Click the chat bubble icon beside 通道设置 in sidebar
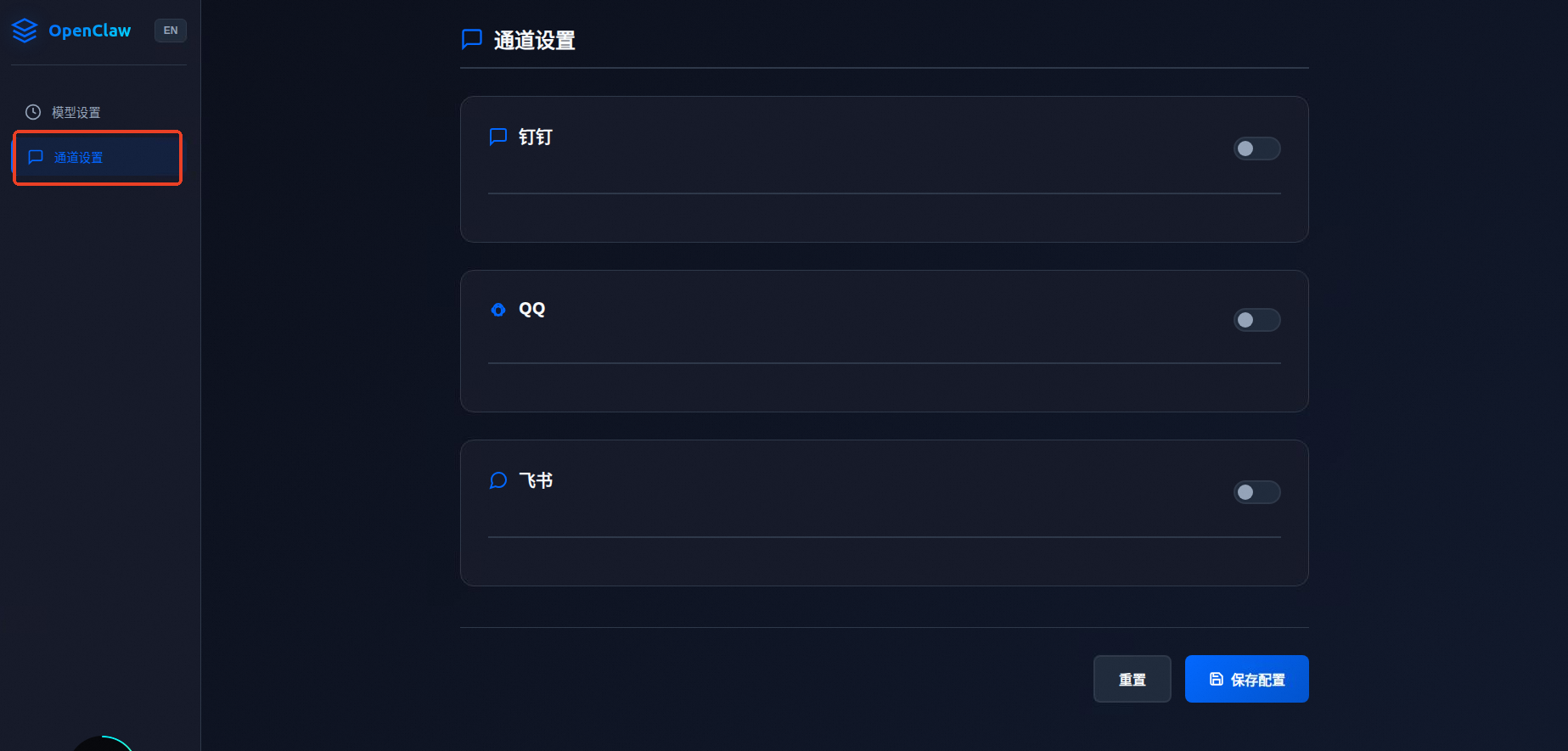The width and height of the screenshot is (1568, 751). coord(36,157)
